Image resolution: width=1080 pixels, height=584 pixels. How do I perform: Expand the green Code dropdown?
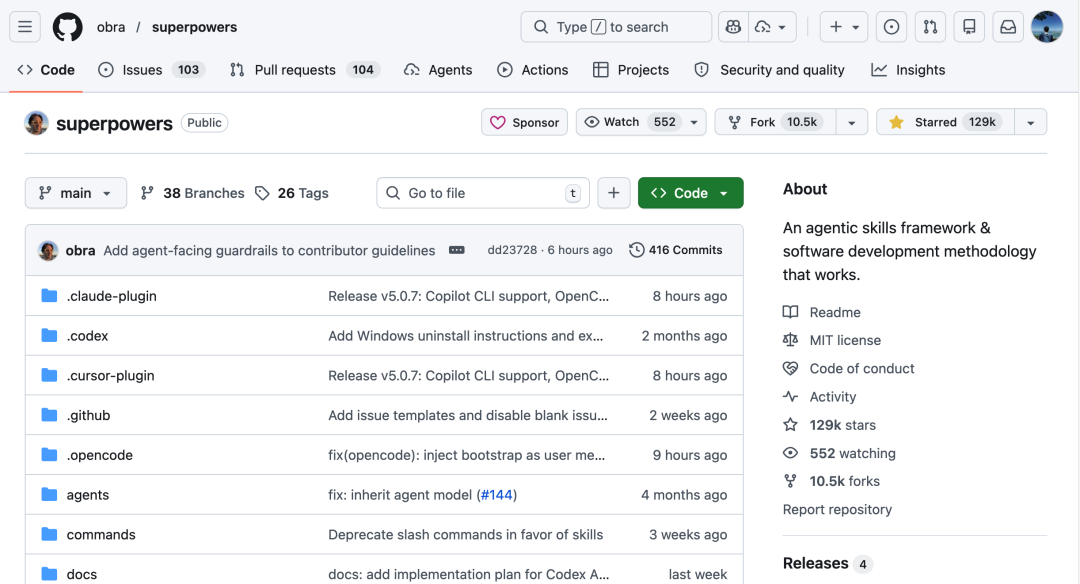point(690,192)
